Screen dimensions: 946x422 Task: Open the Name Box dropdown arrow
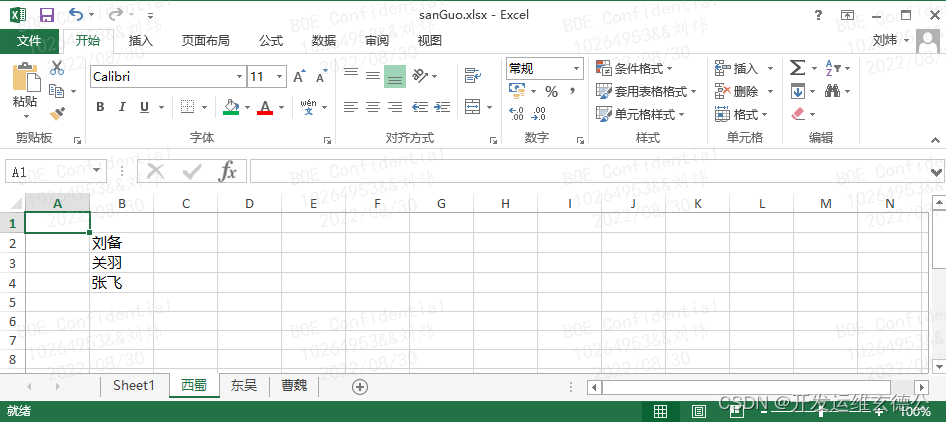click(97, 171)
